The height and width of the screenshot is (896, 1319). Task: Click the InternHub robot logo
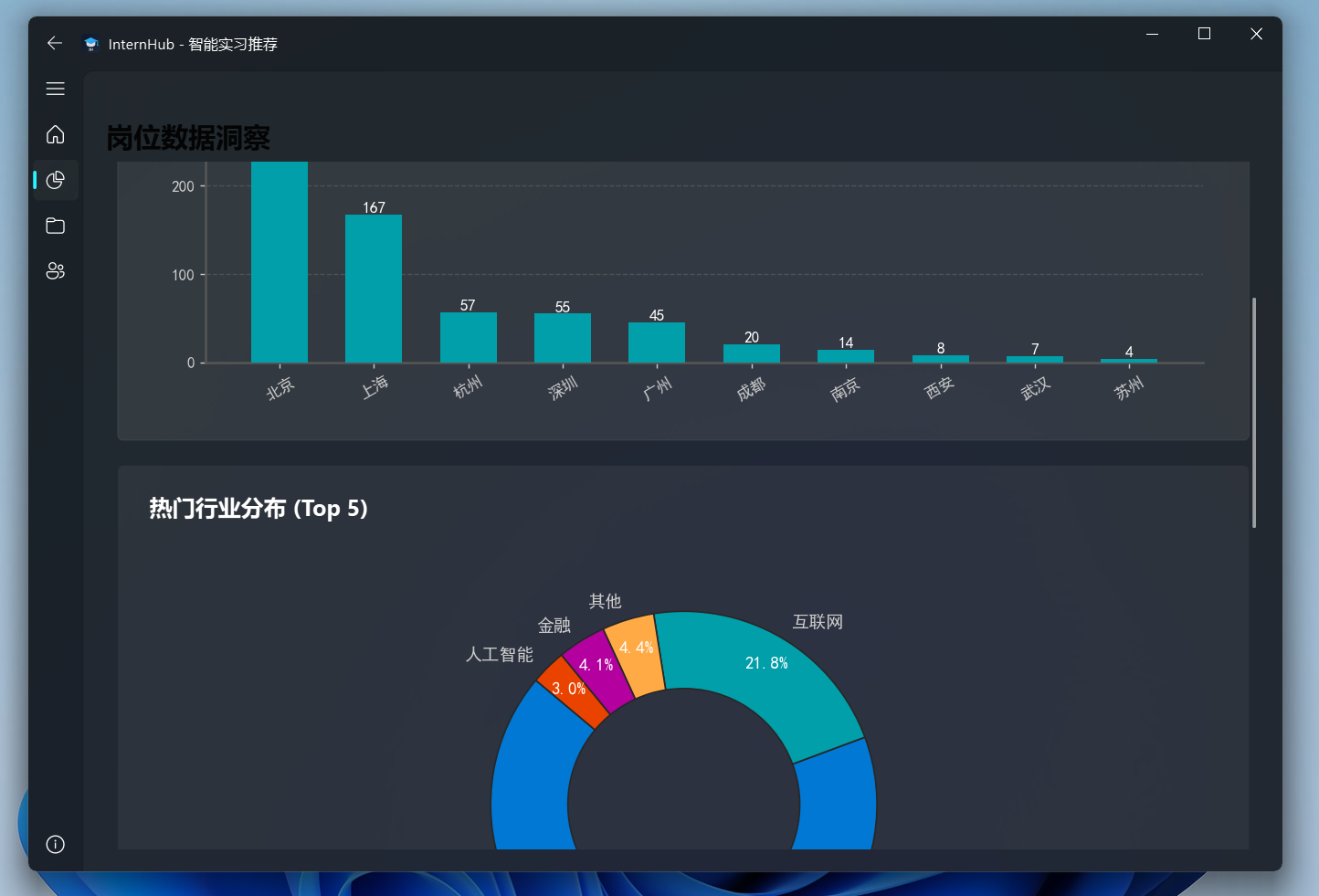click(x=90, y=43)
